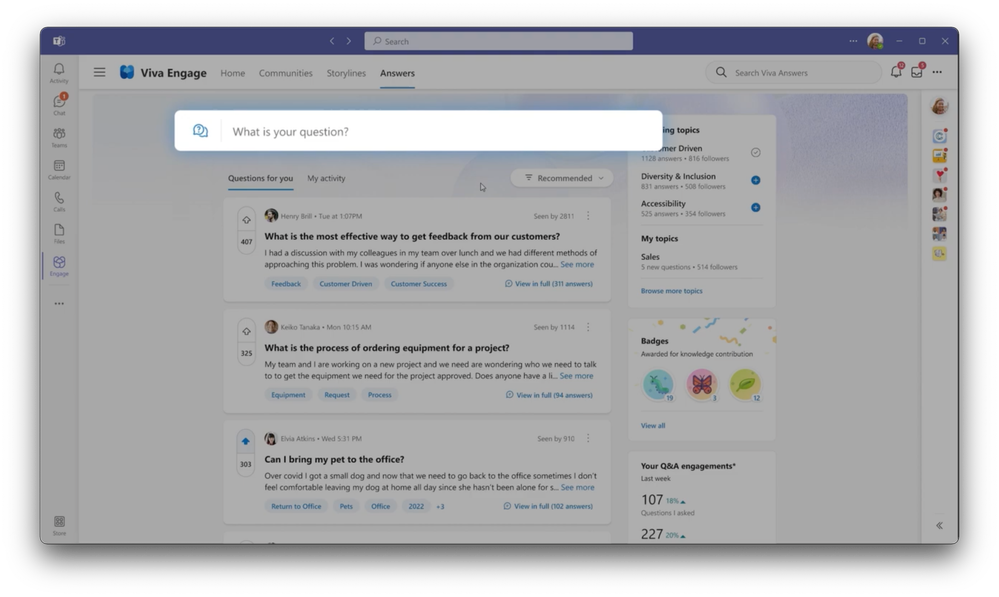Open the heart app in right rail

[x=939, y=175]
